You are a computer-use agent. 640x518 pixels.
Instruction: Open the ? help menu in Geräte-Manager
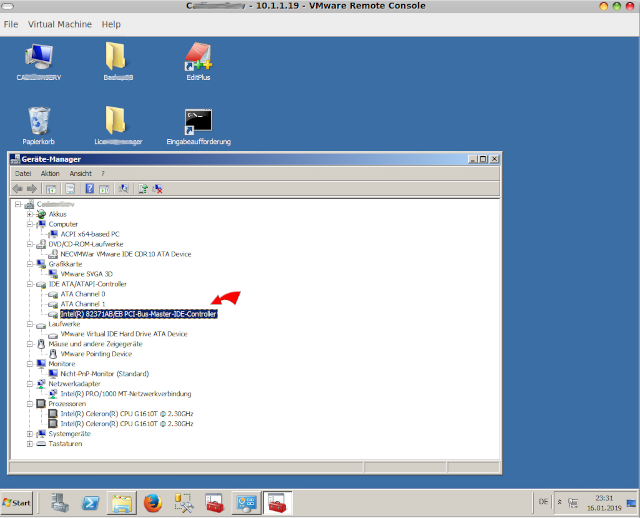(x=103, y=173)
